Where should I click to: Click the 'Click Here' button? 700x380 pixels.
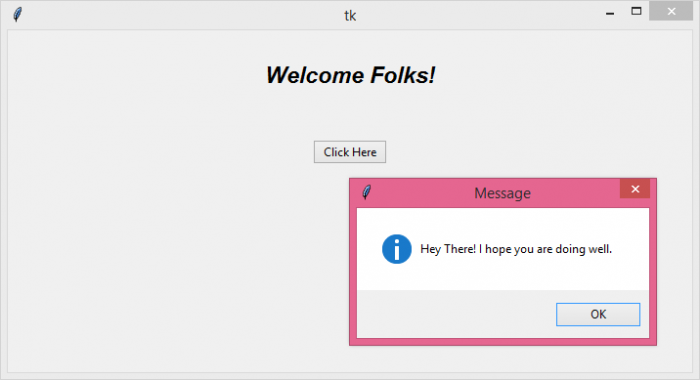pyautogui.click(x=350, y=152)
